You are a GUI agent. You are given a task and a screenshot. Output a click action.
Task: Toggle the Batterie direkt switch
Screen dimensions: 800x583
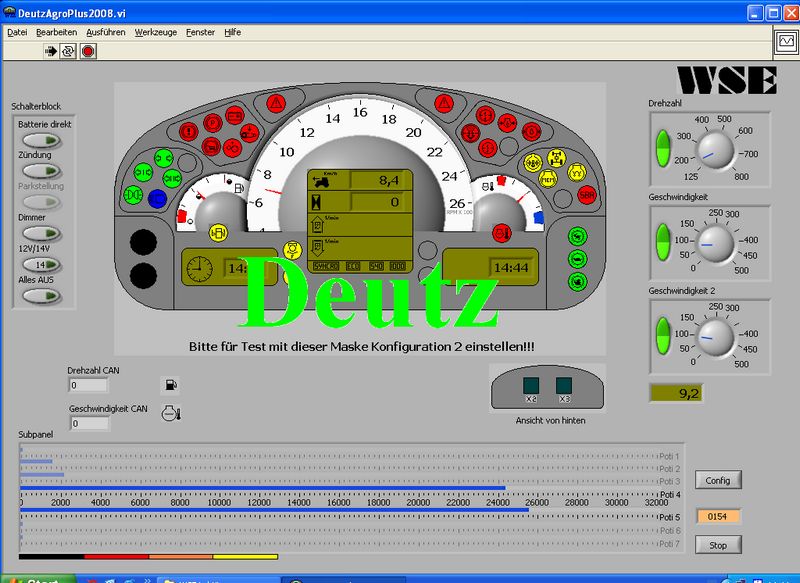point(41,140)
